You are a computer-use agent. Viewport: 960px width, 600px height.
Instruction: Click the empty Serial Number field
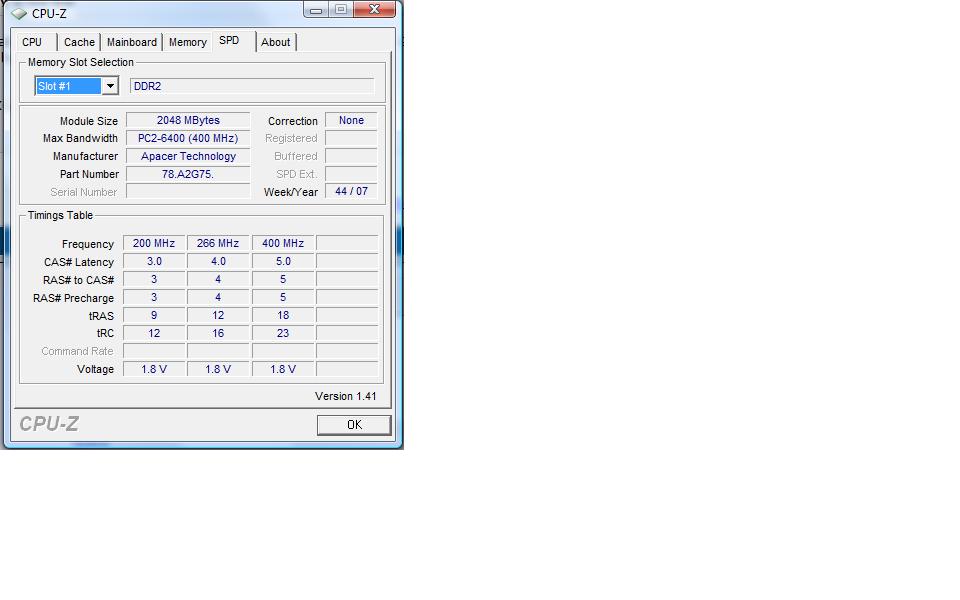[x=188, y=192]
